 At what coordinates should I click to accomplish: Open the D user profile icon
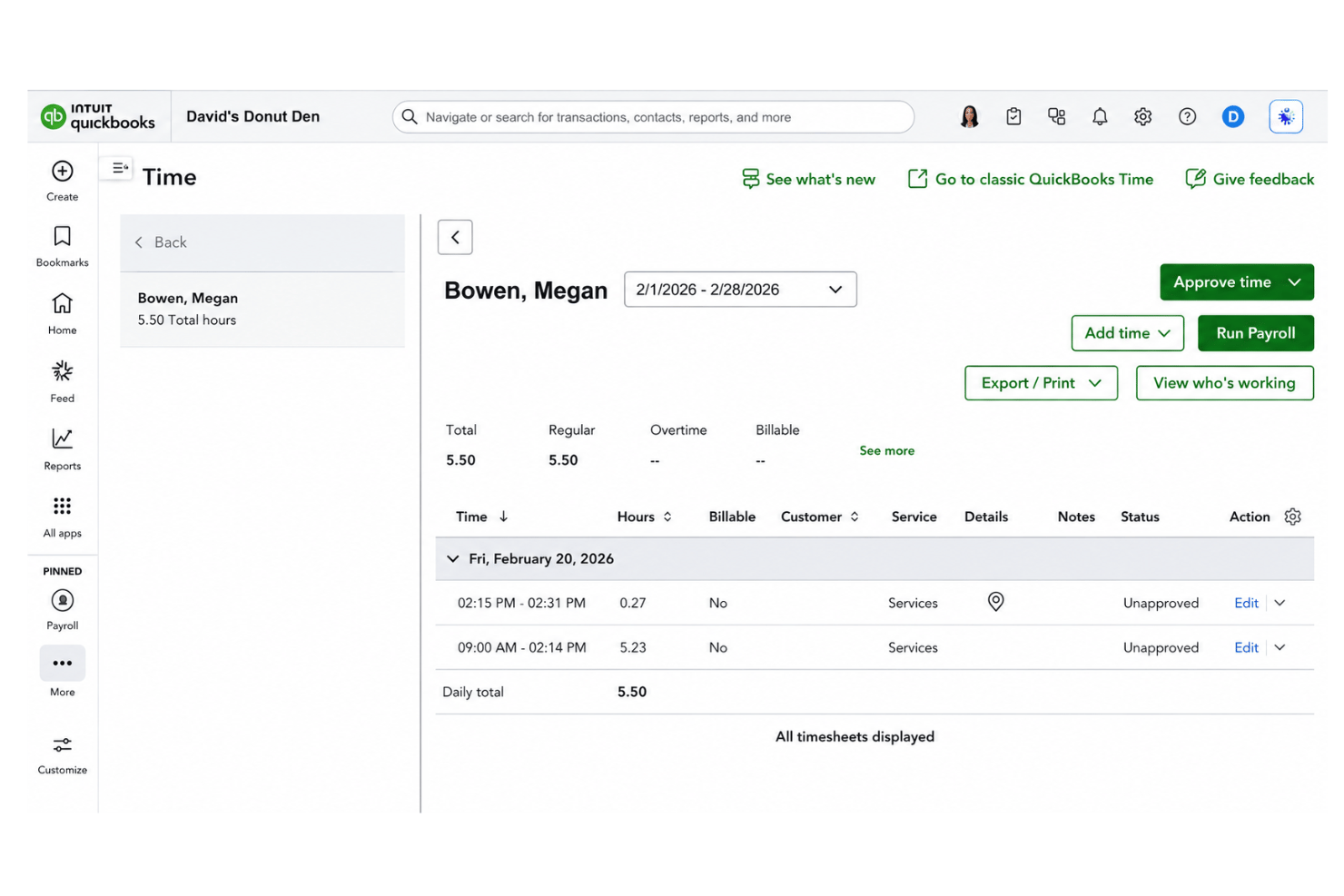[x=1232, y=116]
